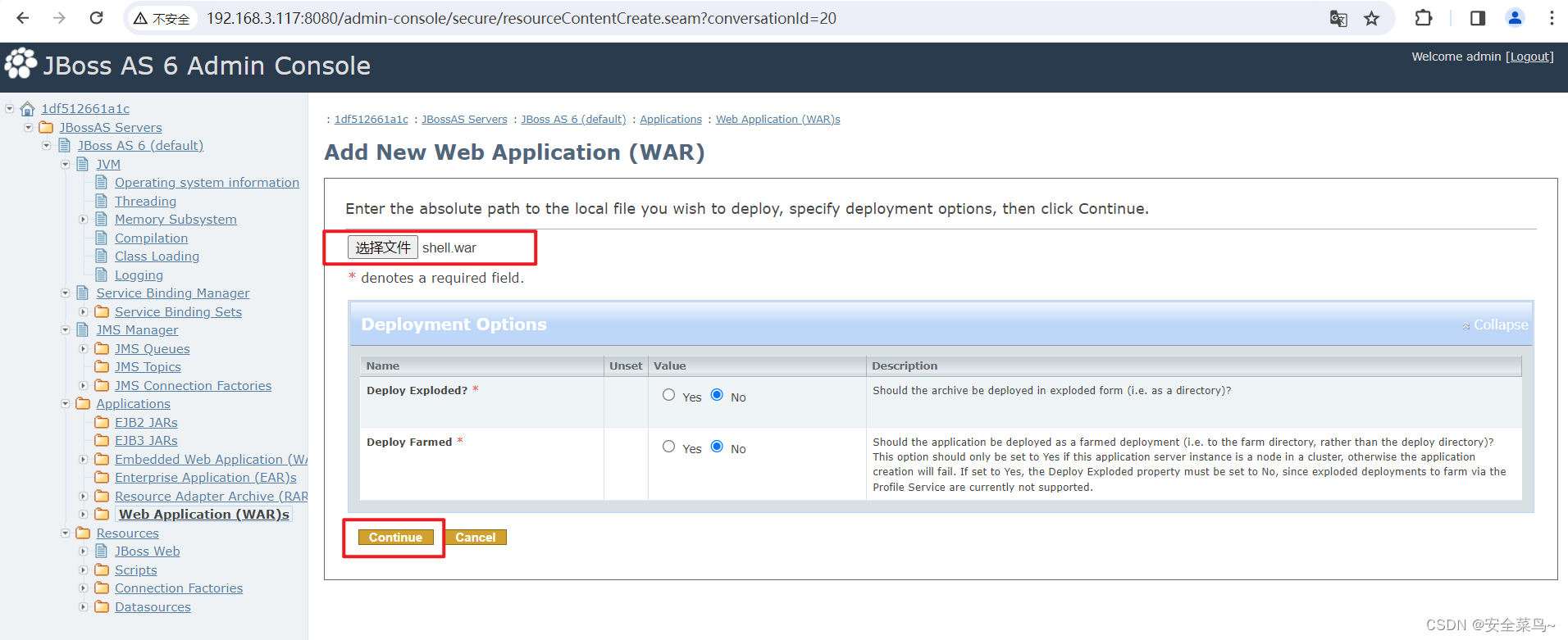
Task: Collapse the JVM tree node
Action: click(66, 164)
